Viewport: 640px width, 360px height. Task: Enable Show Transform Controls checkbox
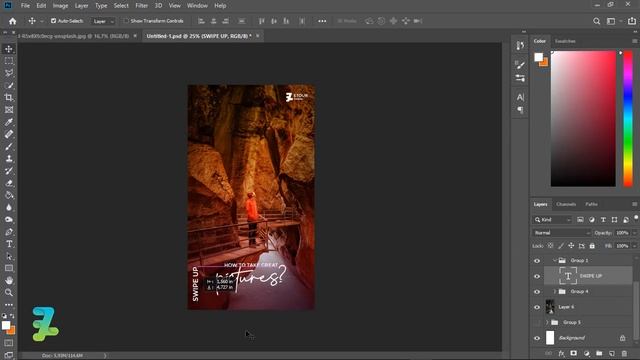coord(126,21)
